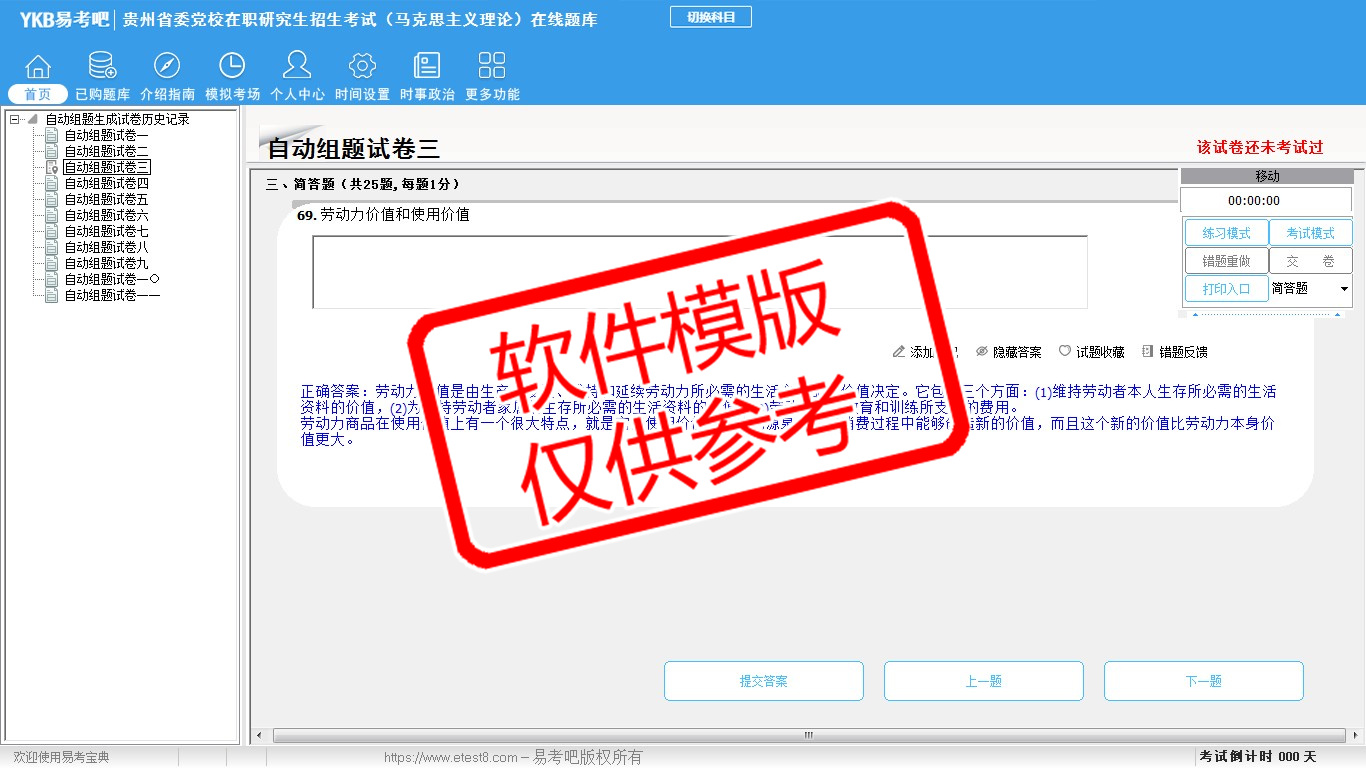
Task: Click the horizontal scrollbar thumb
Action: (x=809, y=736)
